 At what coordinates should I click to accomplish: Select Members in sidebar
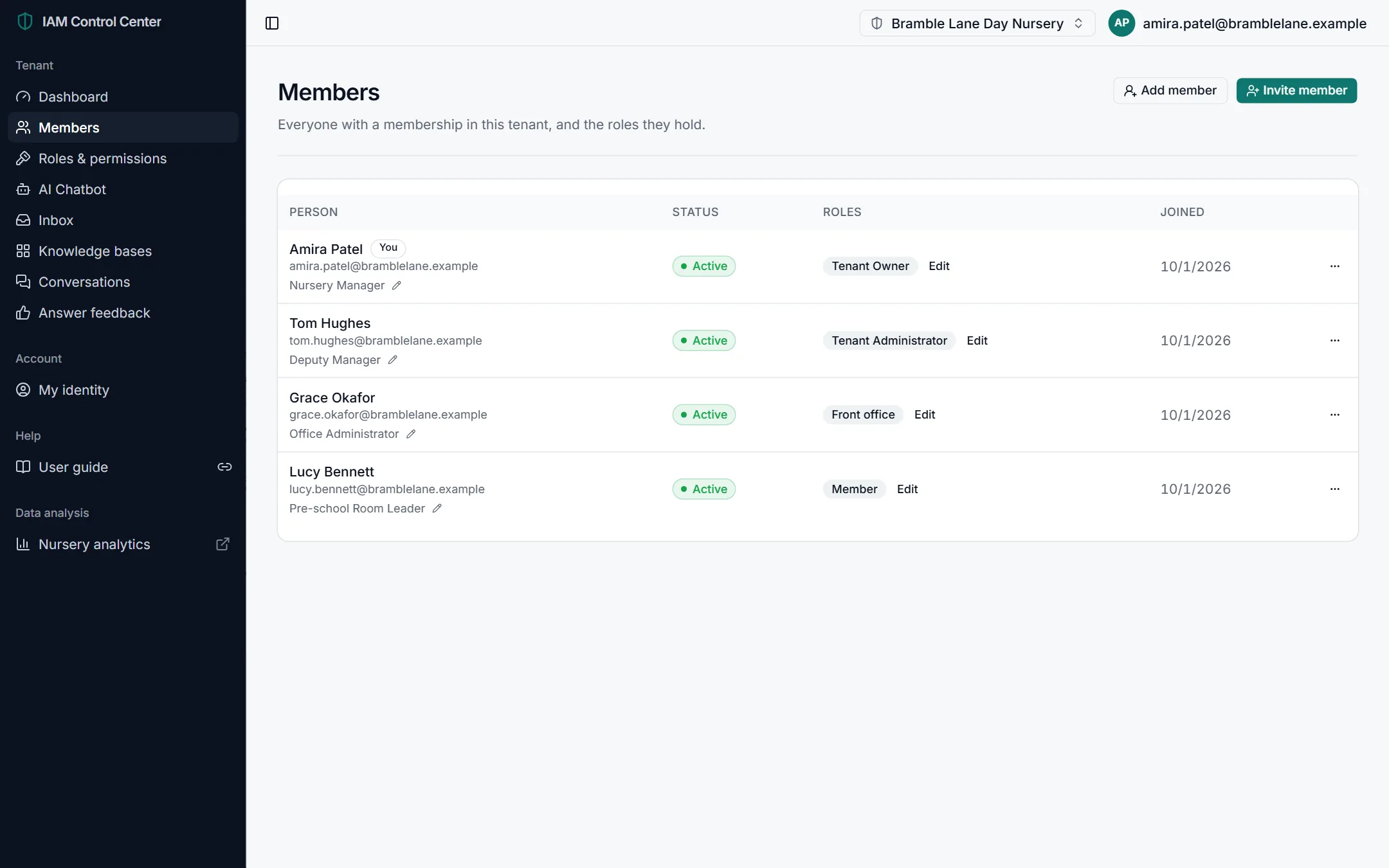[123, 127]
